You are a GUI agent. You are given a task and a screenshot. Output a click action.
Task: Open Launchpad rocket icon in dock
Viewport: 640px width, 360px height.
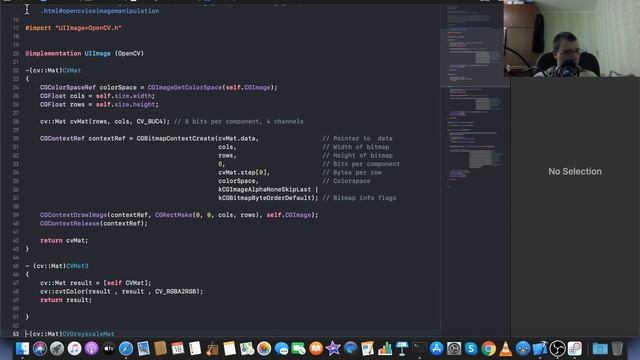pos(57,349)
